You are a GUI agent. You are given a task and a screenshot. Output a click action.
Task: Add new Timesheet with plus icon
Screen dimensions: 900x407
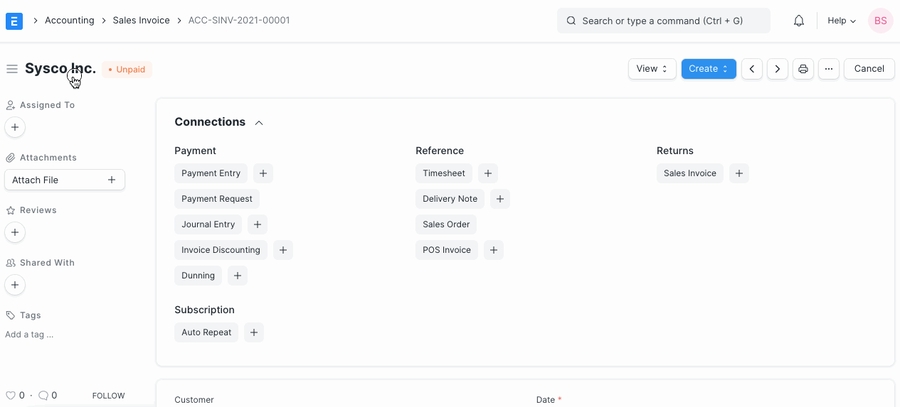coord(487,173)
